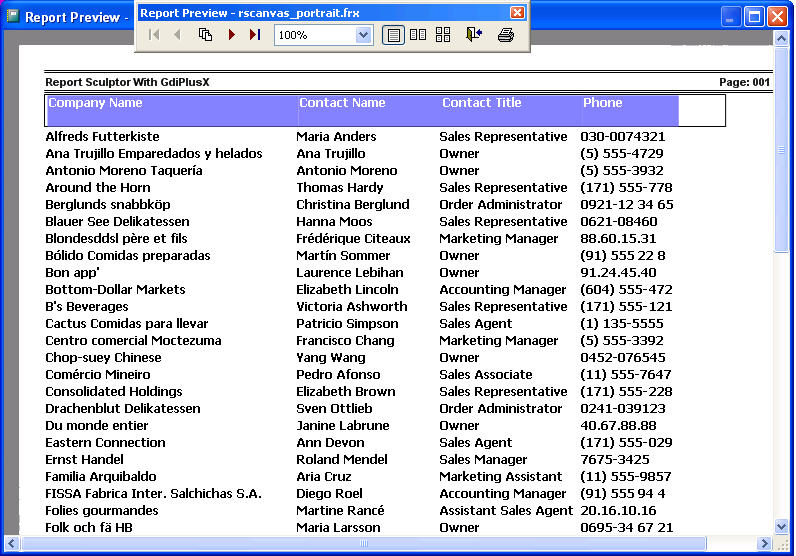Jump to the last report page
Viewport: 796px width, 556px height.
(255, 35)
